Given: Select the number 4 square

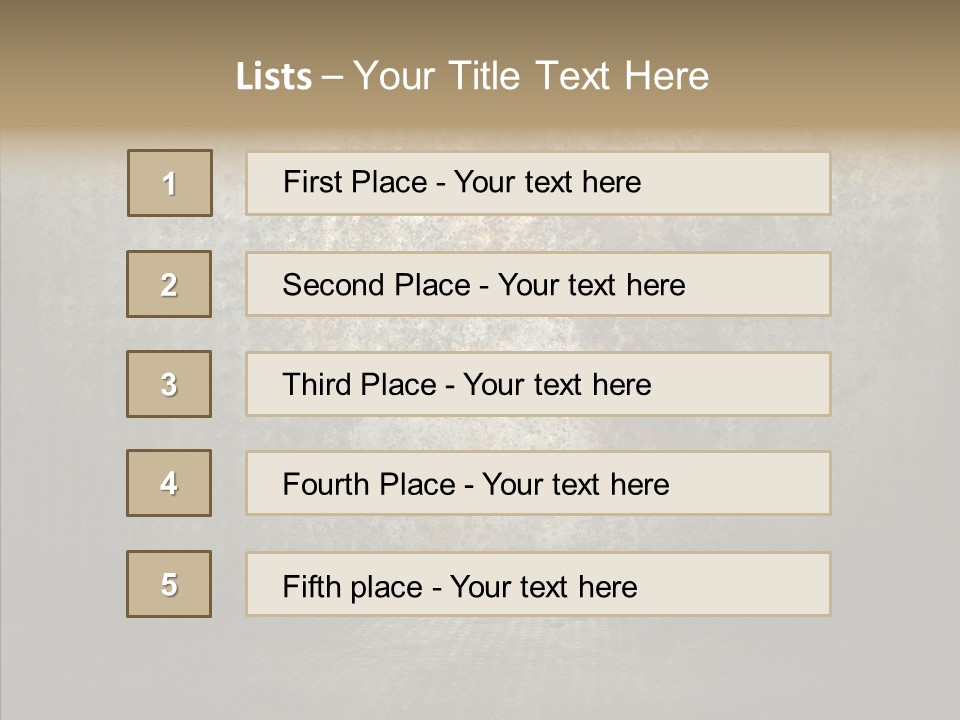Looking at the screenshot, I should click(x=169, y=483).
